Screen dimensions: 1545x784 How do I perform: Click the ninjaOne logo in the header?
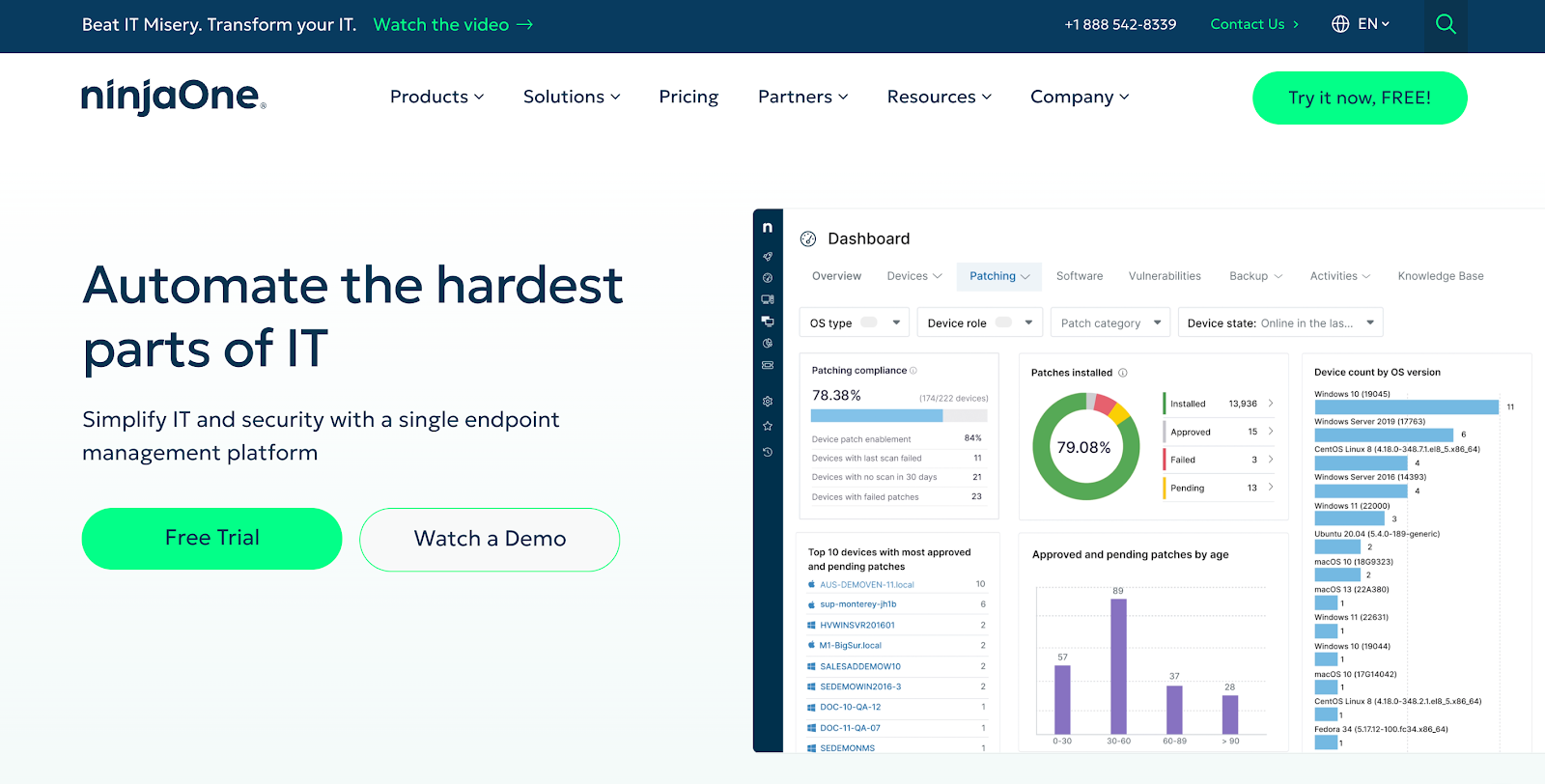(174, 97)
